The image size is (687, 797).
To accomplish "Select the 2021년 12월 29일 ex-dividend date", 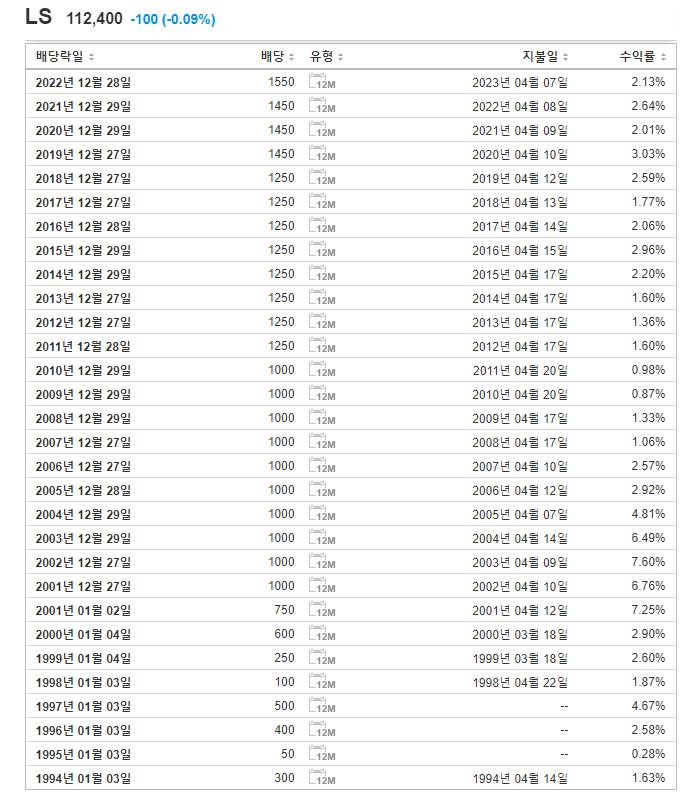I will 83,106.
